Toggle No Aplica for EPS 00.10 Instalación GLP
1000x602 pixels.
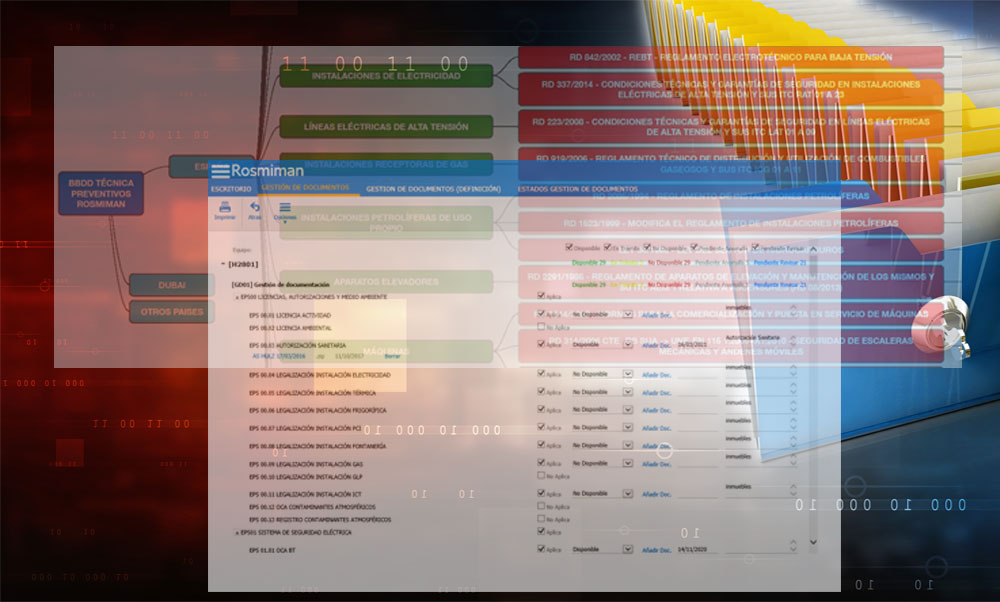coord(541,476)
